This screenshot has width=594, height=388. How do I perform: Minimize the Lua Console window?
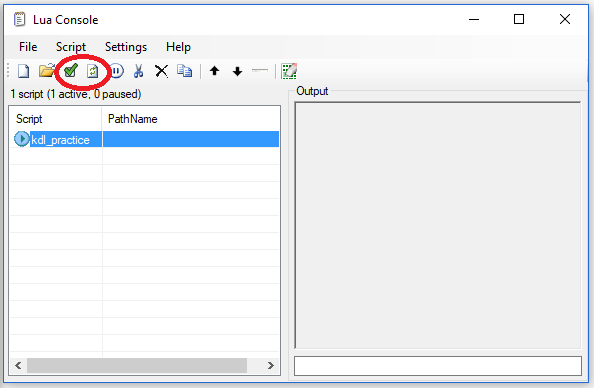[x=474, y=19]
